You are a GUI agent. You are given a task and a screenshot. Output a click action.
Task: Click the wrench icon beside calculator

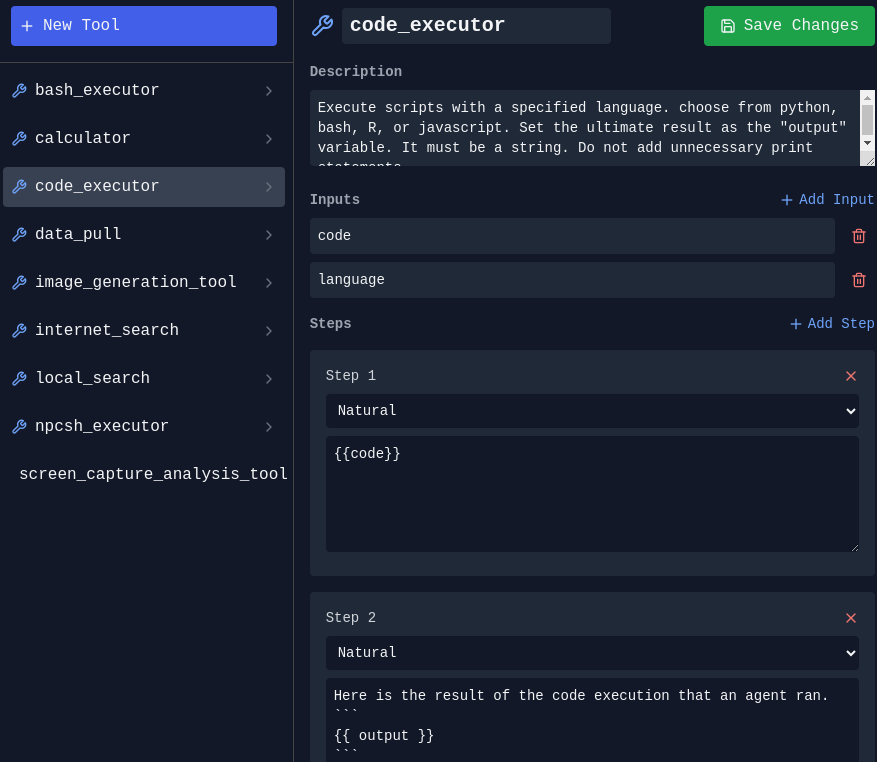click(20, 139)
